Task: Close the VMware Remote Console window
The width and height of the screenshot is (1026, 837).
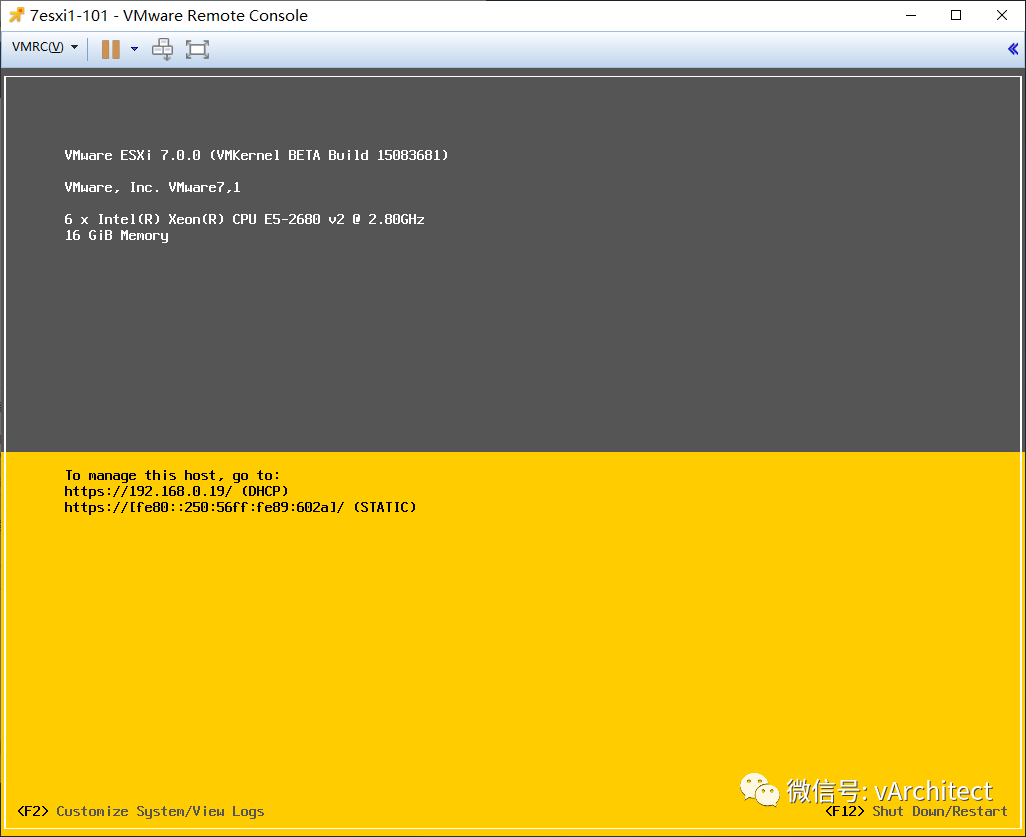Action: tap(1002, 15)
